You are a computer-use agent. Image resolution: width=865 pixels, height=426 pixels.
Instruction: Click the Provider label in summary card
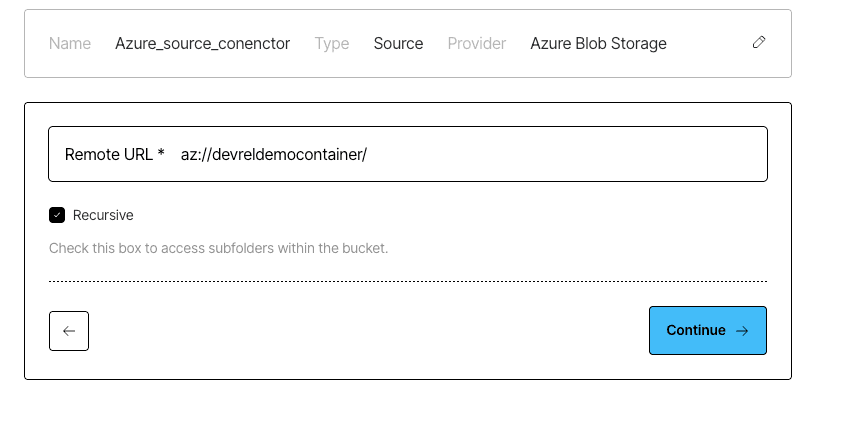point(477,44)
